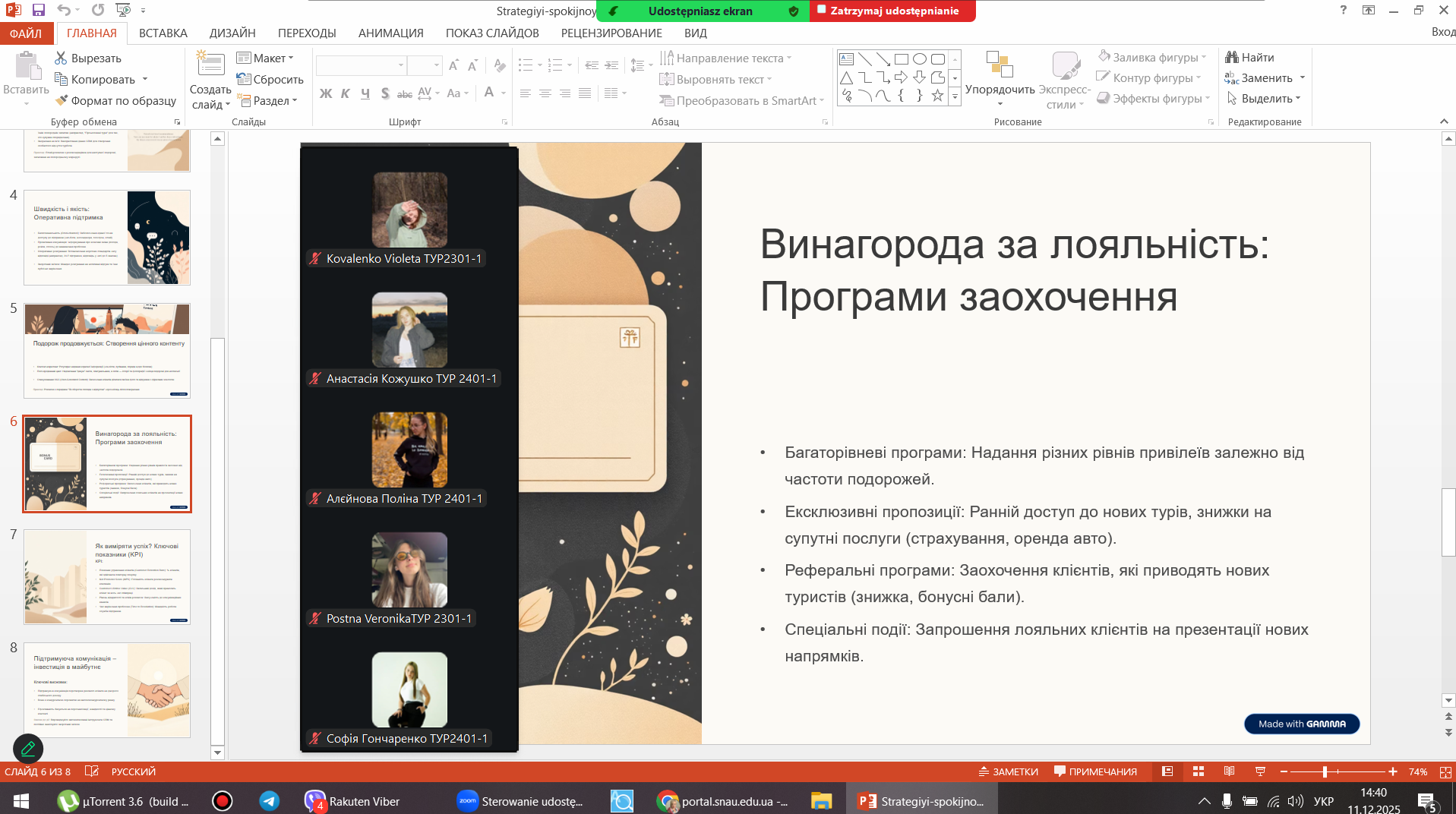Select the rectangle shape in shapes gallery
Image resolution: width=1456 pixels, height=814 pixels.
902,59
